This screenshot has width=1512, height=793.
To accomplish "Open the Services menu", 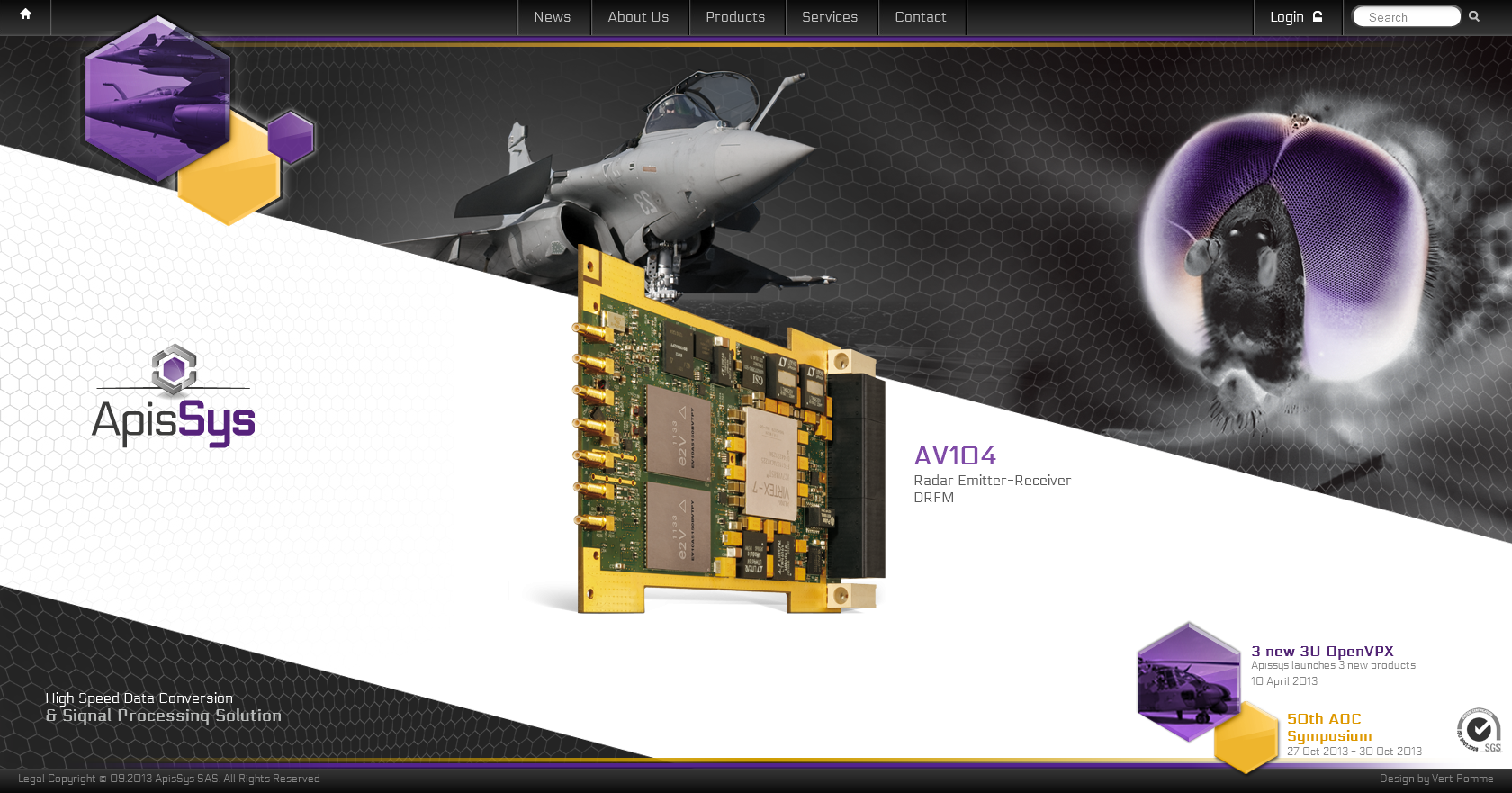I will coord(830,17).
